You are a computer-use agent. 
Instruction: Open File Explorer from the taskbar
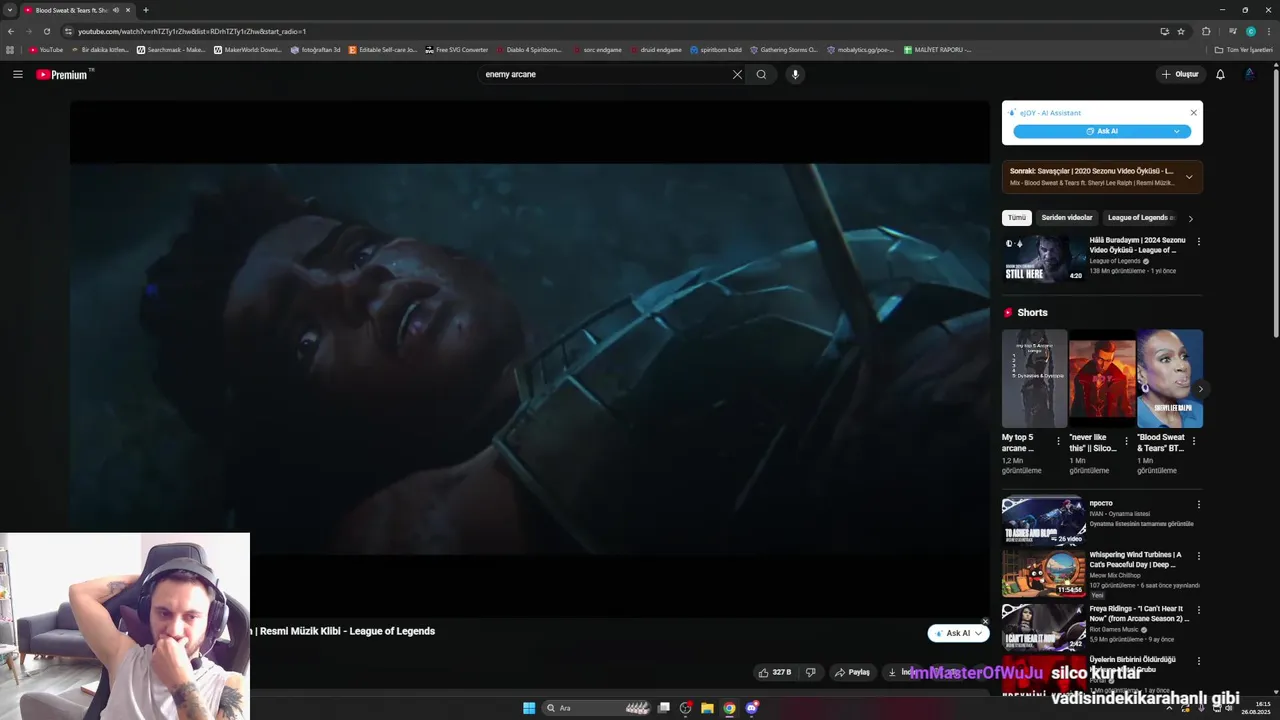(707, 708)
